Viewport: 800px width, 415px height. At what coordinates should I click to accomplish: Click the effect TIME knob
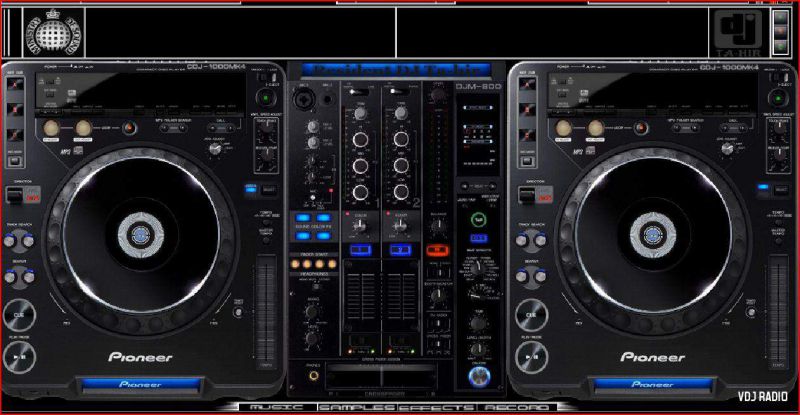pyautogui.click(x=478, y=323)
